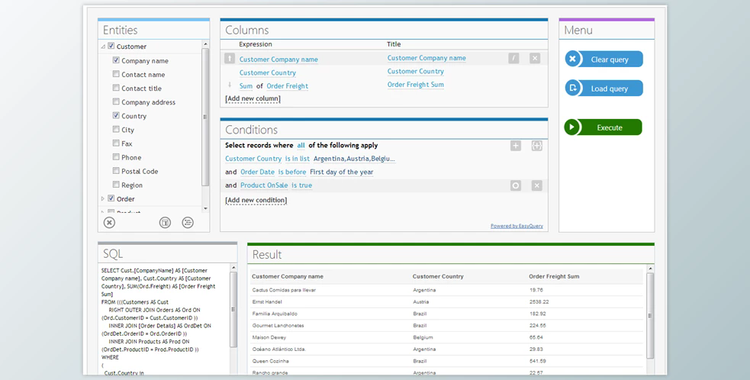Remove the Product OnSale condition with X

[537, 186]
